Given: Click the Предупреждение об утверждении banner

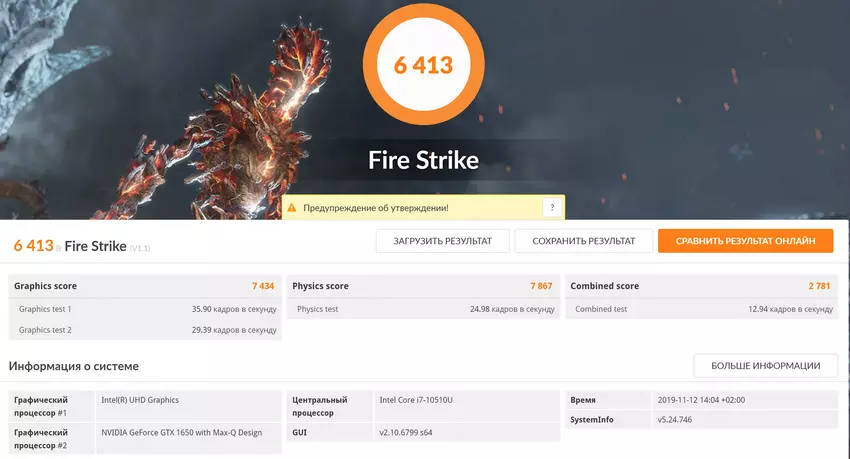Looking at the screenshot, I should pyautogui.click(x=423, y=208).
